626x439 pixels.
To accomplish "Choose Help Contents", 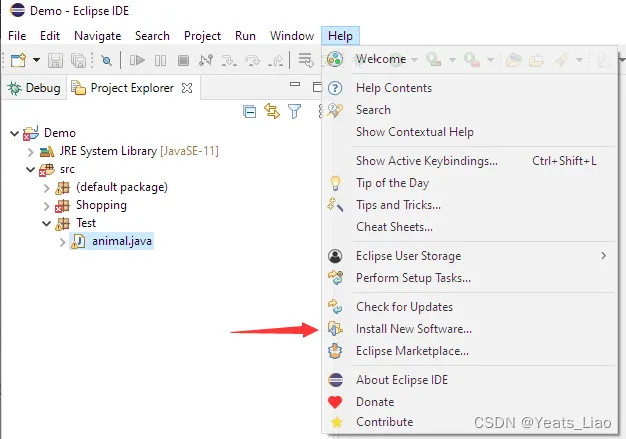I will click(470, 88).
